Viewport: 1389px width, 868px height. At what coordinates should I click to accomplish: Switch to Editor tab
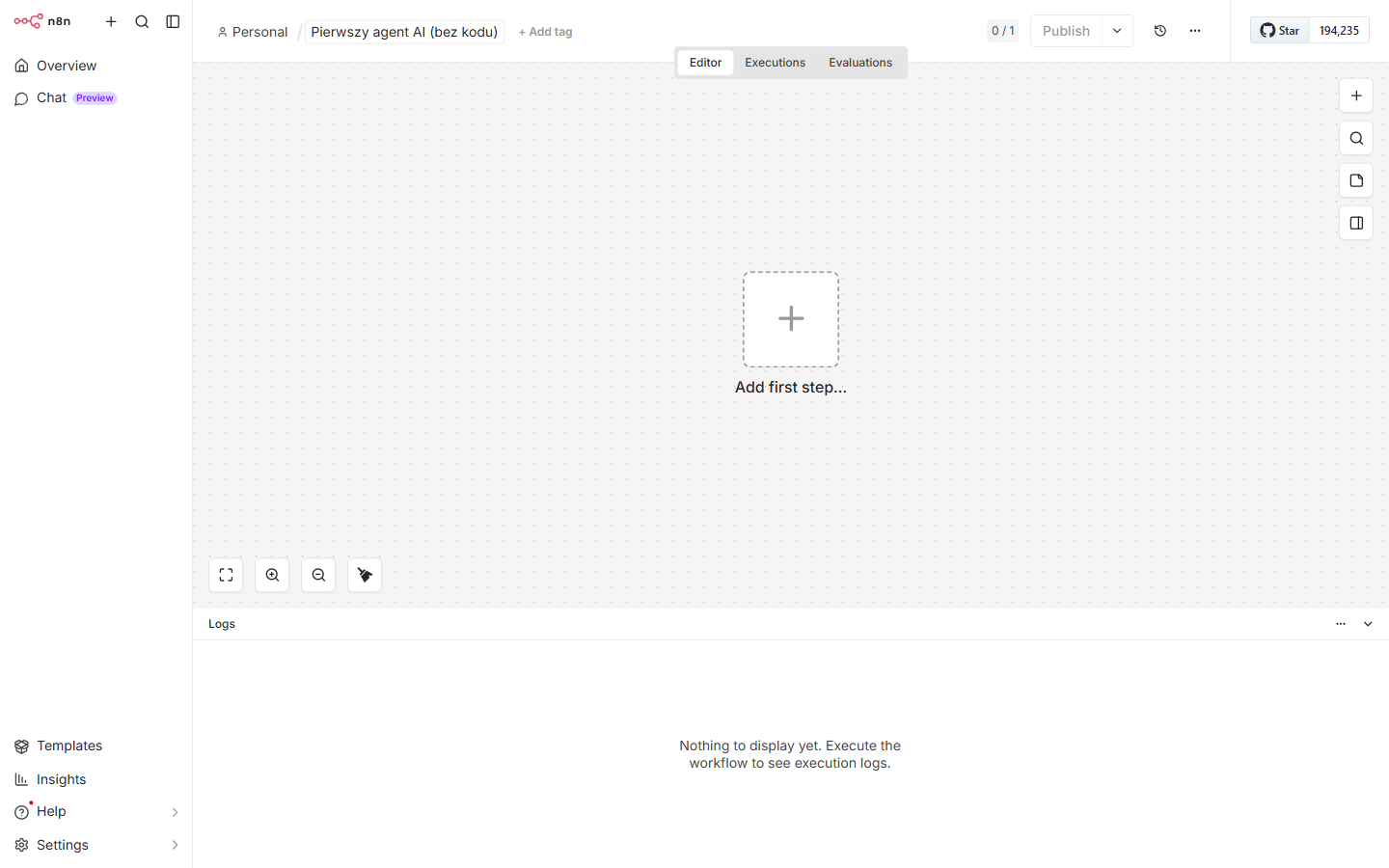pos(705,63)
